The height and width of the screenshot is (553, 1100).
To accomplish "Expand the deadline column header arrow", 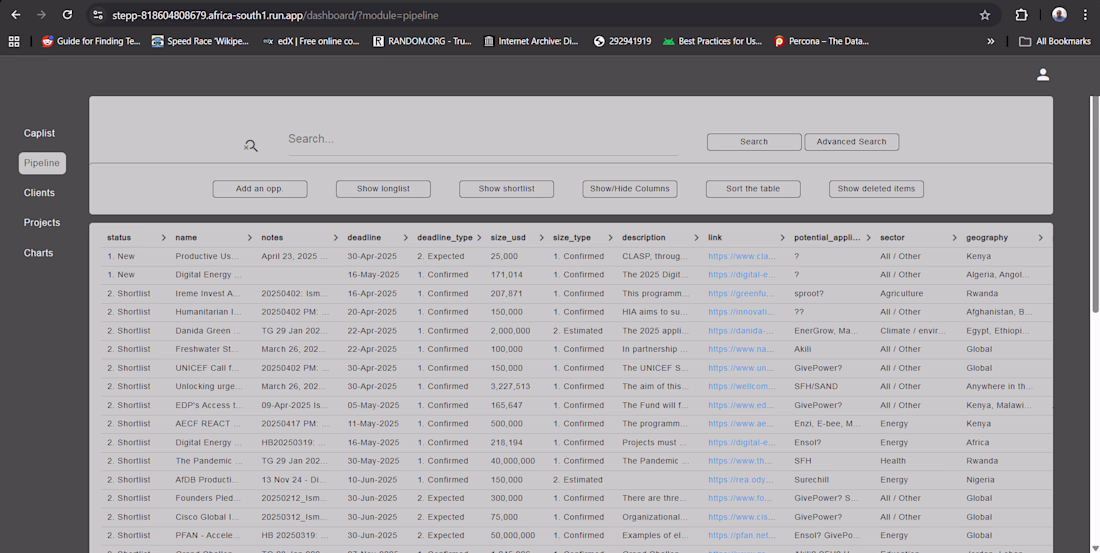I will [x=406, y=238].
